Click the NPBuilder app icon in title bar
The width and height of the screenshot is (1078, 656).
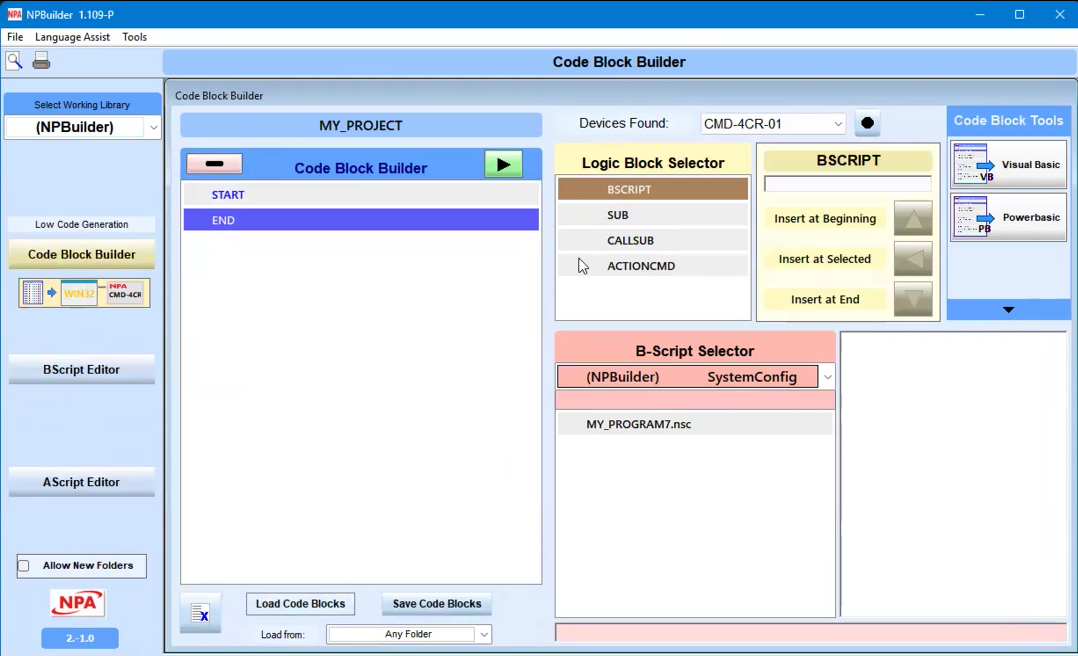coord(14,14)
